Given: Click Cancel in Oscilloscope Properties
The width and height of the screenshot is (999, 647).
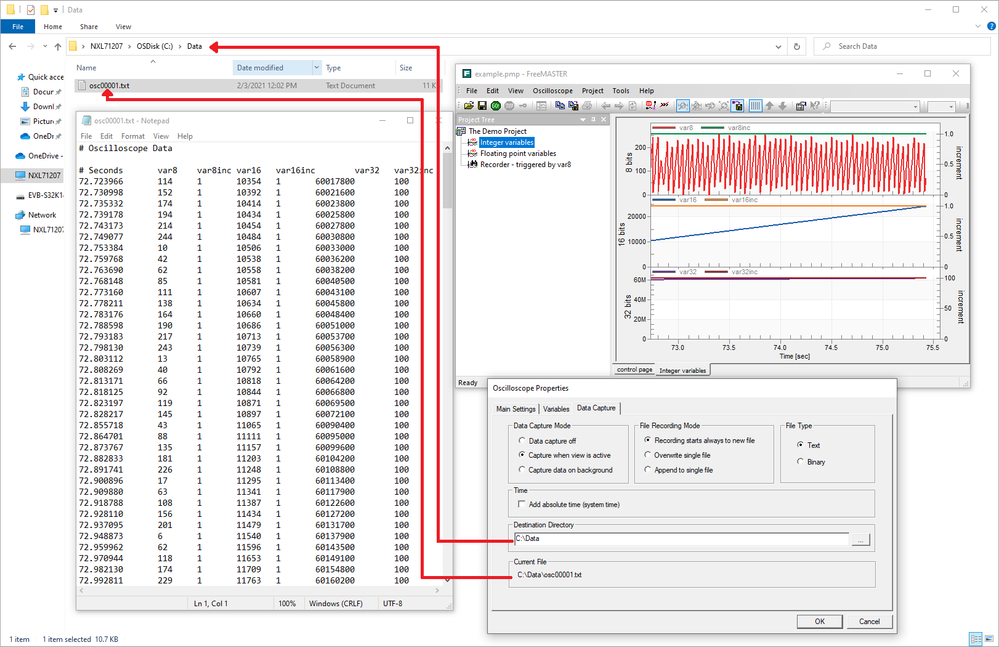Looking at the screenshot, I should click(x=869, y=622).
